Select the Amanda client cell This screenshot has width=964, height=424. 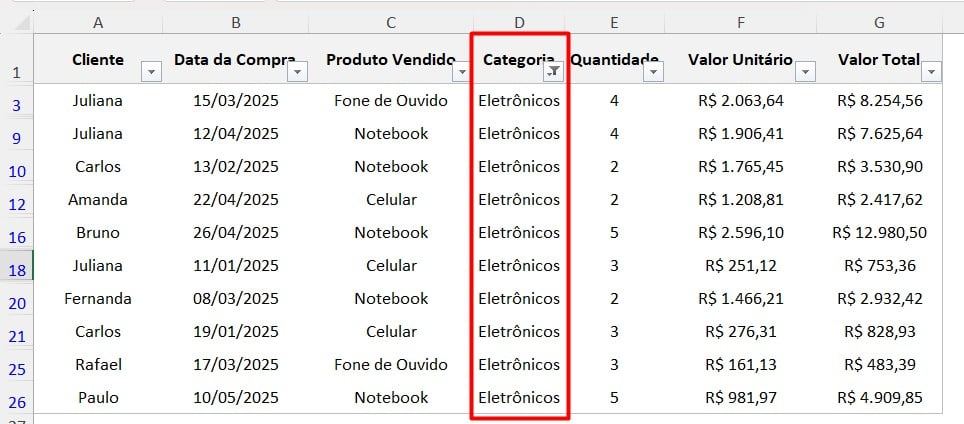pos(98,200)
